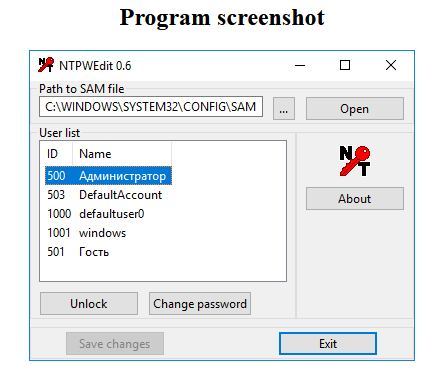The width and height of the screenshot is (433, 373).
Task: Minimize the NTPWEdit window
Action: click(x=300, y=65)
